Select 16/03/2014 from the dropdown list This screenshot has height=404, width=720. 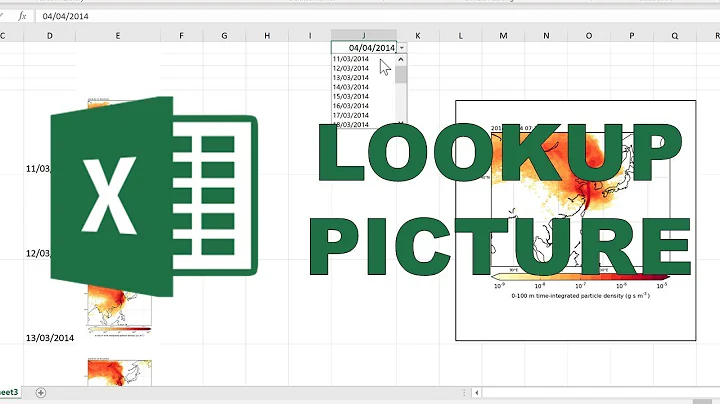coord(350,106)
